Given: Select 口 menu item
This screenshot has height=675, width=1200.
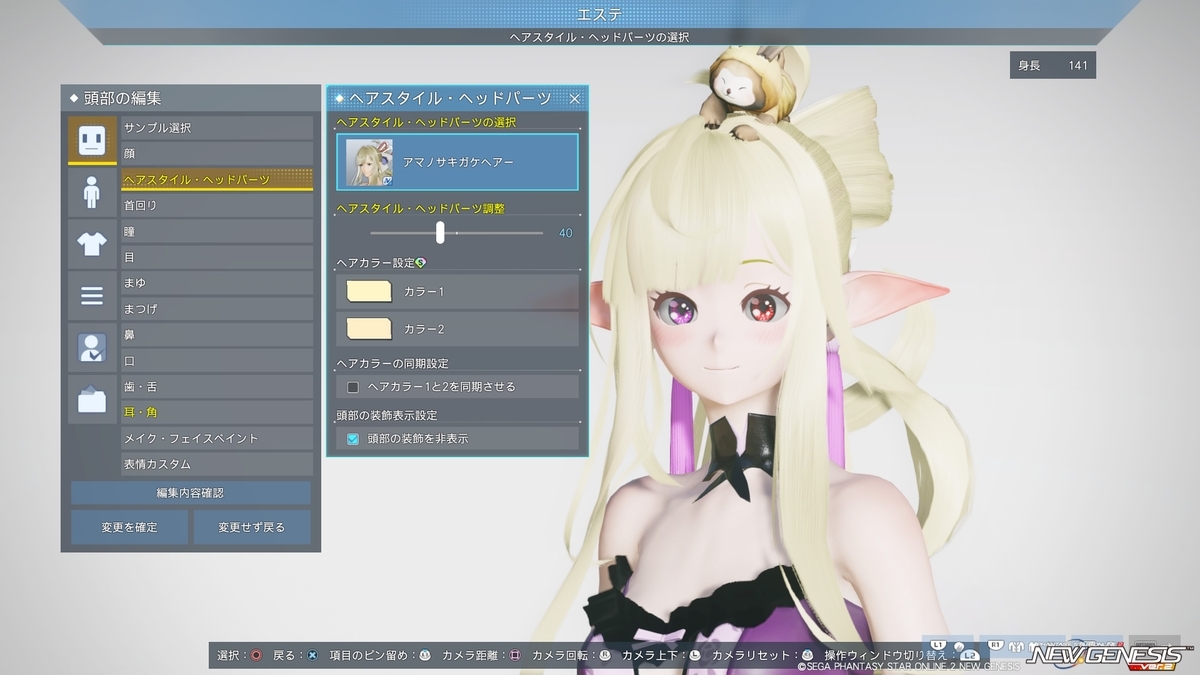Looking at the screenshot, I should click(x=217, y=361).
